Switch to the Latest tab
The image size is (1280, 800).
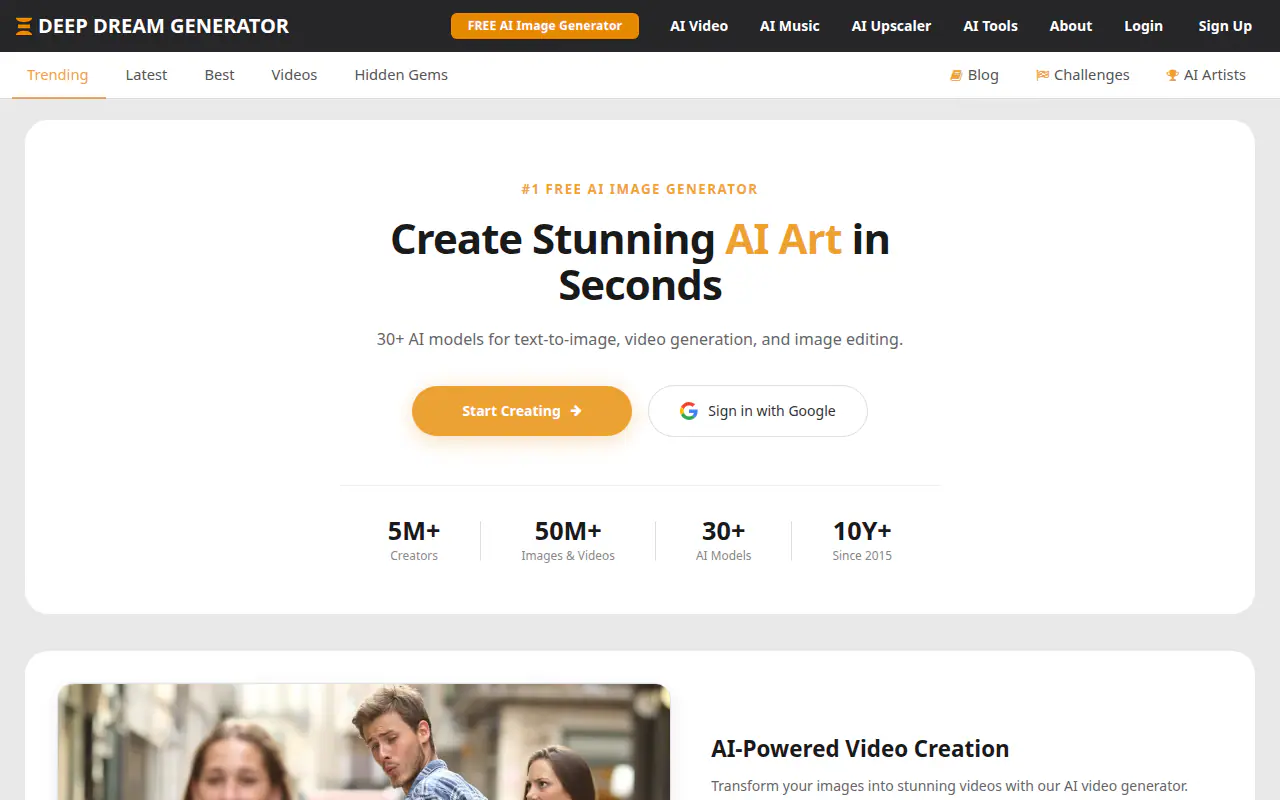(x=146, y=75)
